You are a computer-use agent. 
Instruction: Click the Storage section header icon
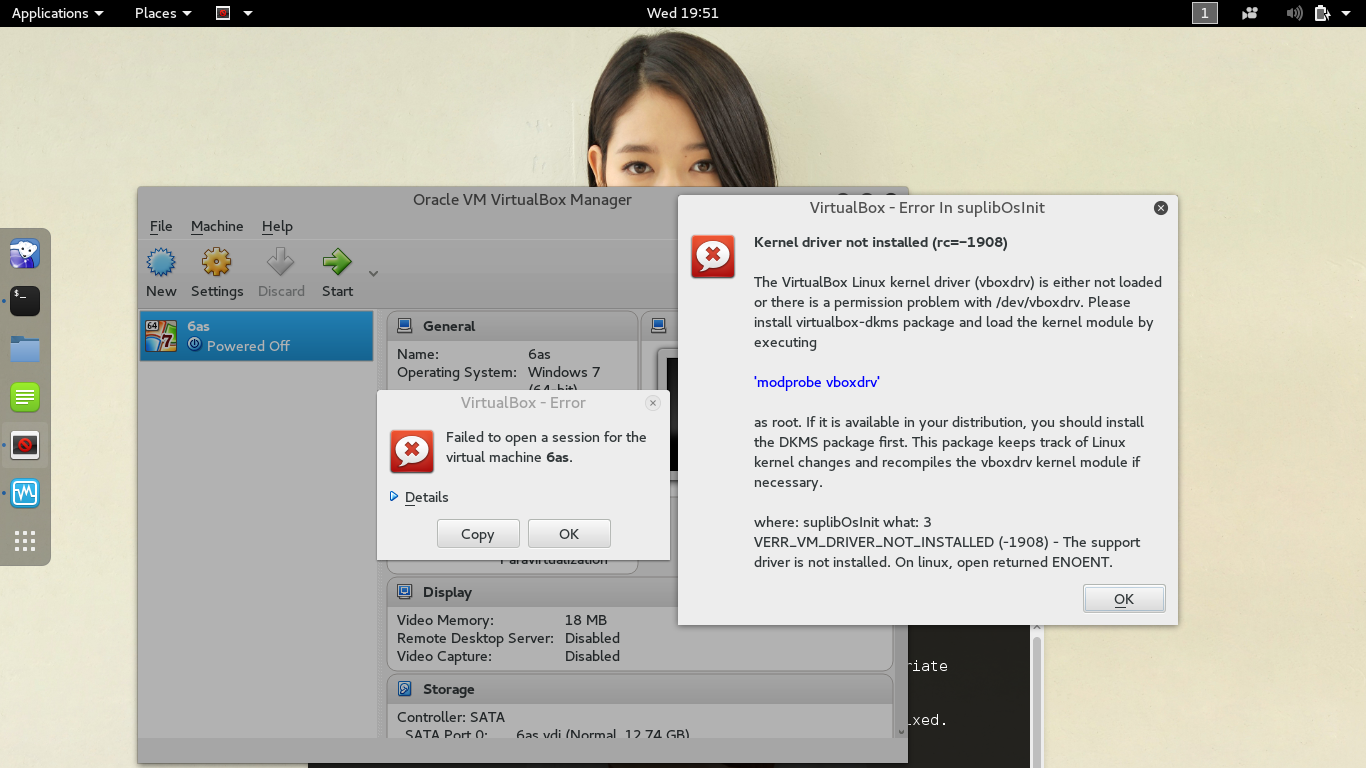405,689
